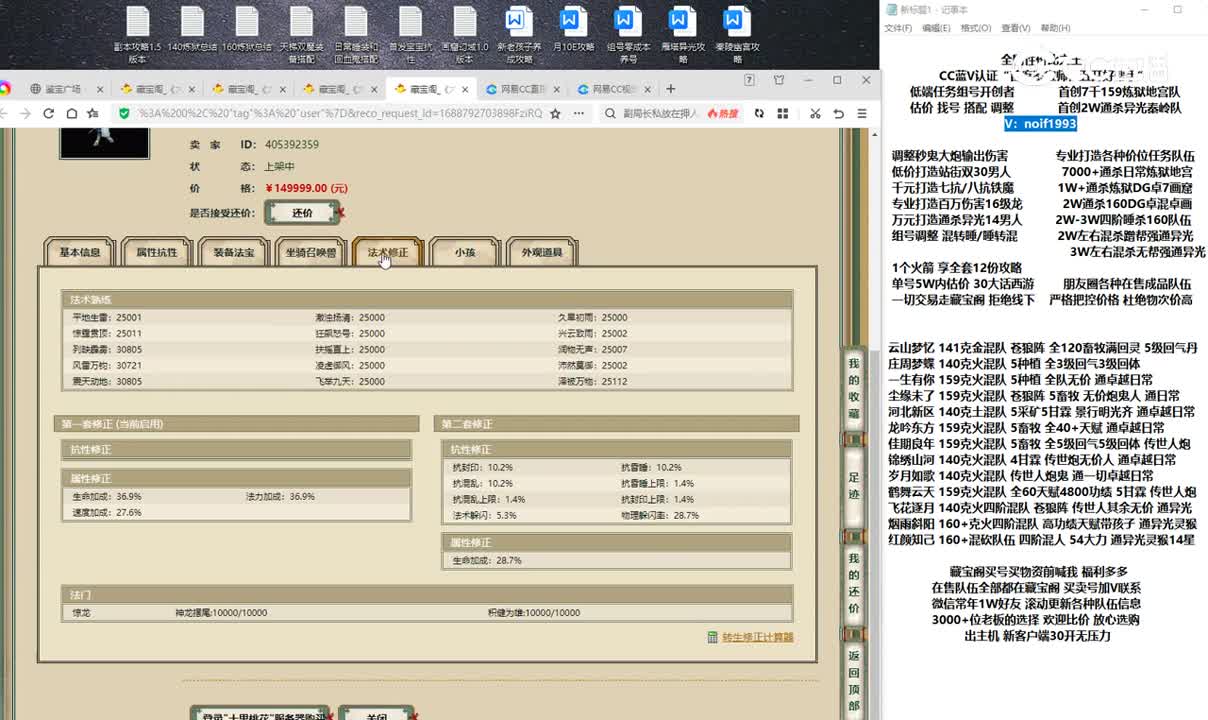Open desktop document 秦陵幽宫攻略
This screenshot has height=720, width=1208.
click(x=737, y=34)
